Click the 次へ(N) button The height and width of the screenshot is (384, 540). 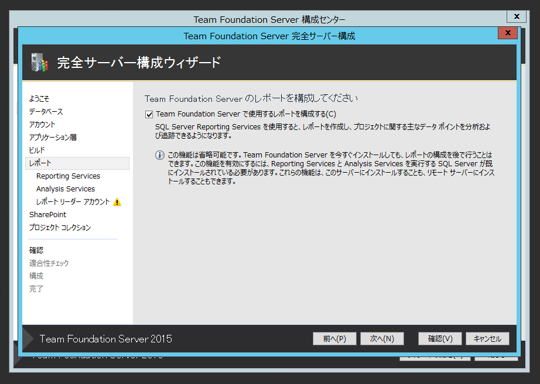[x=382, y=339]
